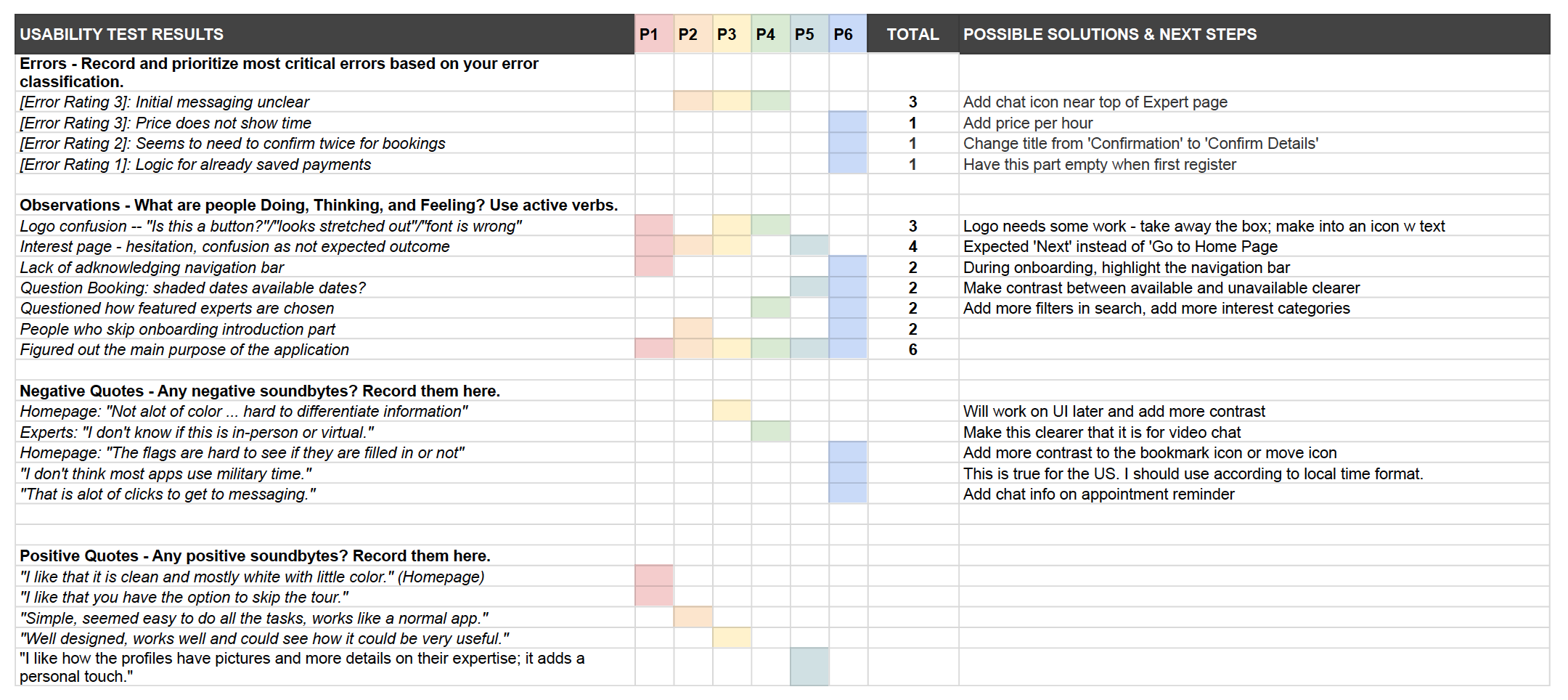1568x700 pixels.
Task: Click red P1 cell in "Logo confusion" row
Action: pyautogui.click(x=653, y=226)
